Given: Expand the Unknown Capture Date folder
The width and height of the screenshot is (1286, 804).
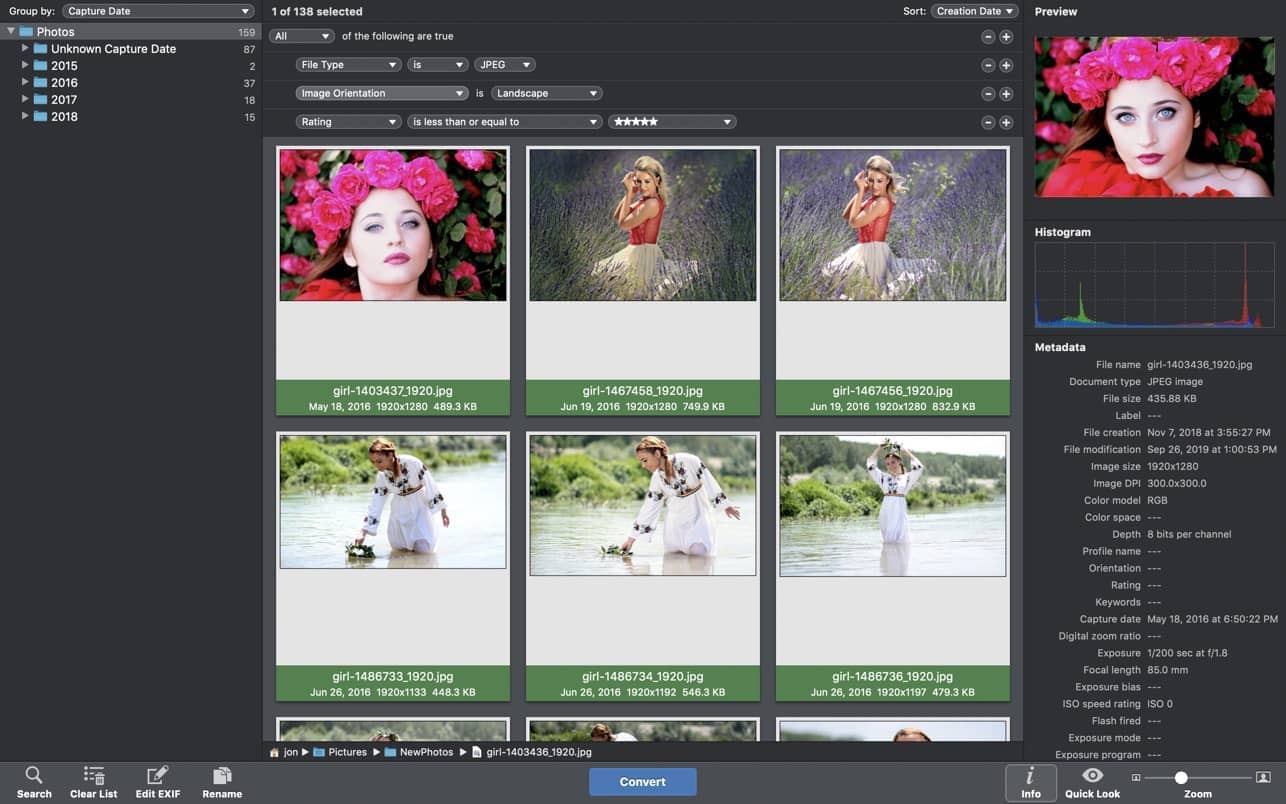Looking at the screenshot, I should [x=25, y=48].
